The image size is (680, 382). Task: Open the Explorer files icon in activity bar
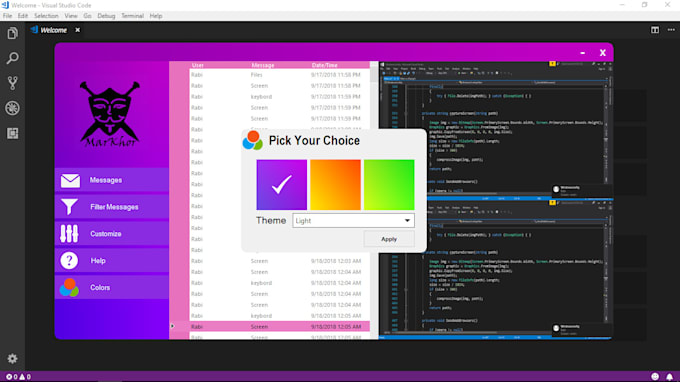13,33
